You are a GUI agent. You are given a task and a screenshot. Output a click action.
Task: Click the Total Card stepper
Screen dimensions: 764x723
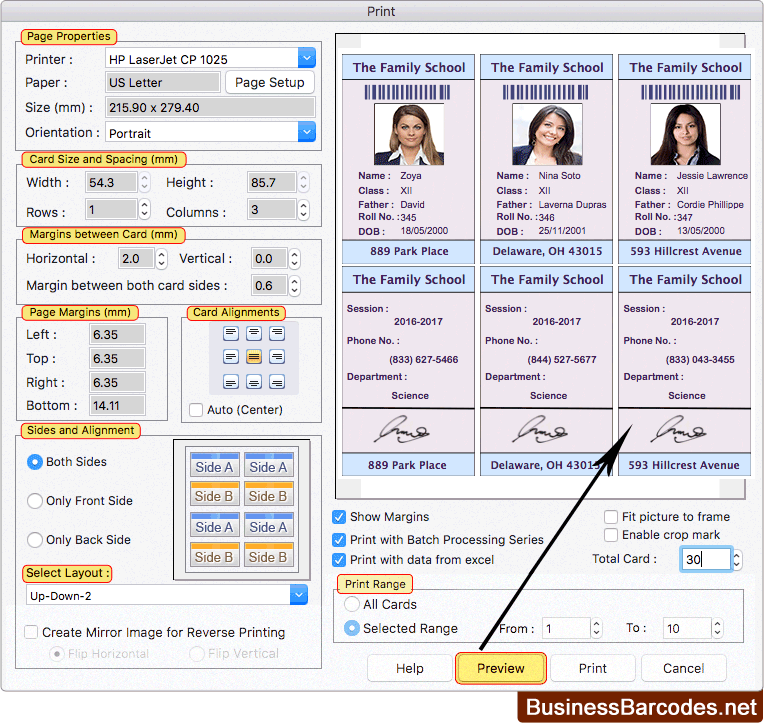737,560
